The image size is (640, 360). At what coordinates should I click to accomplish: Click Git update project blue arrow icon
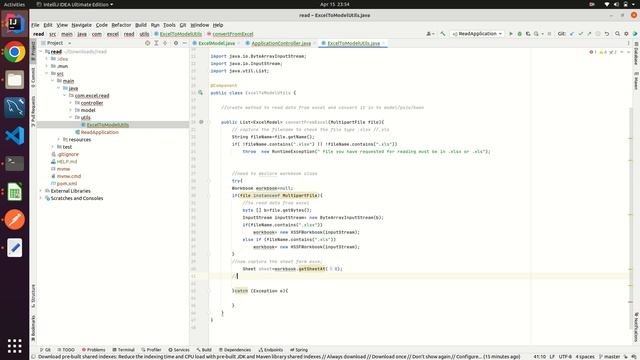coord(572,34)
